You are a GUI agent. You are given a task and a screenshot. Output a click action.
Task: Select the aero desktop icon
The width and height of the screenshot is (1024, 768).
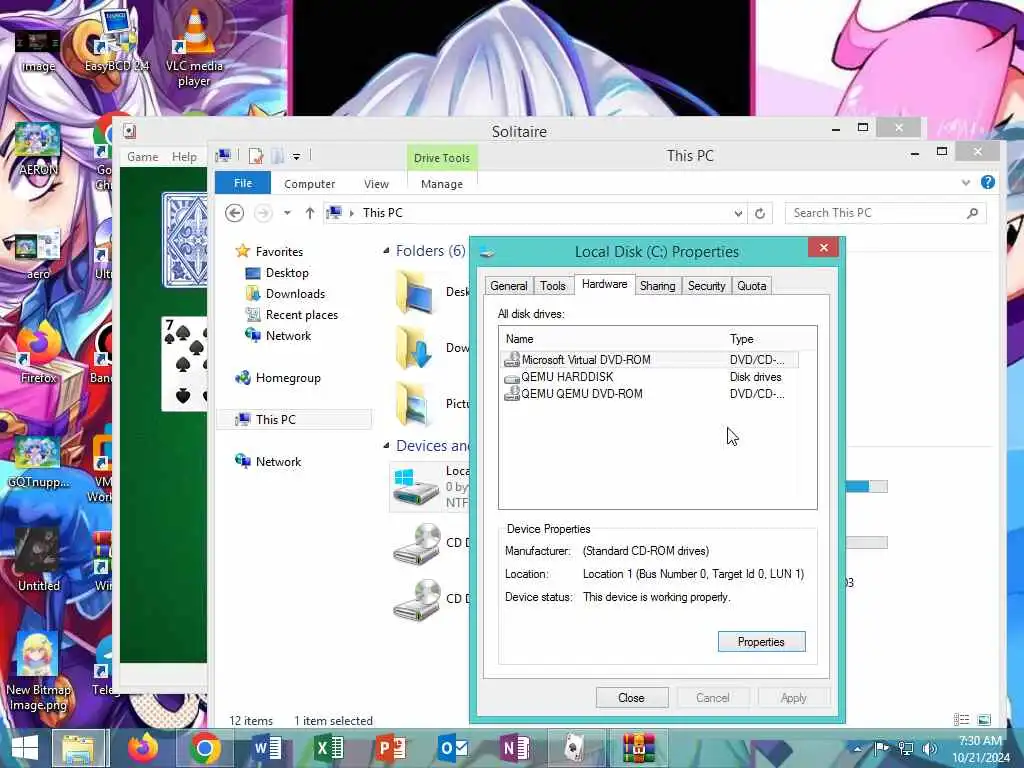tap(38, 255)
